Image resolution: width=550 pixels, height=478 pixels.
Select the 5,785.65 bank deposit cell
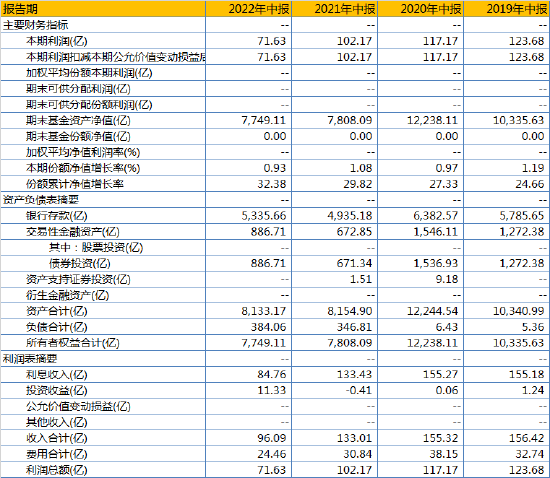click(x=506, y=216)
